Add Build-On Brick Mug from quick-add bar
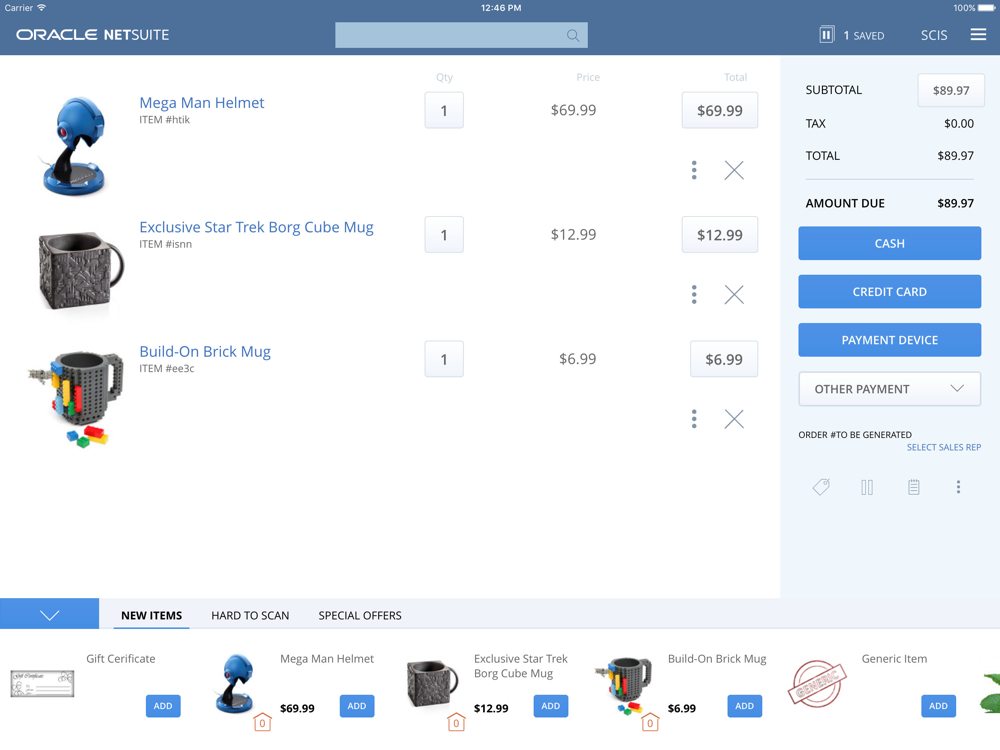 click(x=744, y=706)
